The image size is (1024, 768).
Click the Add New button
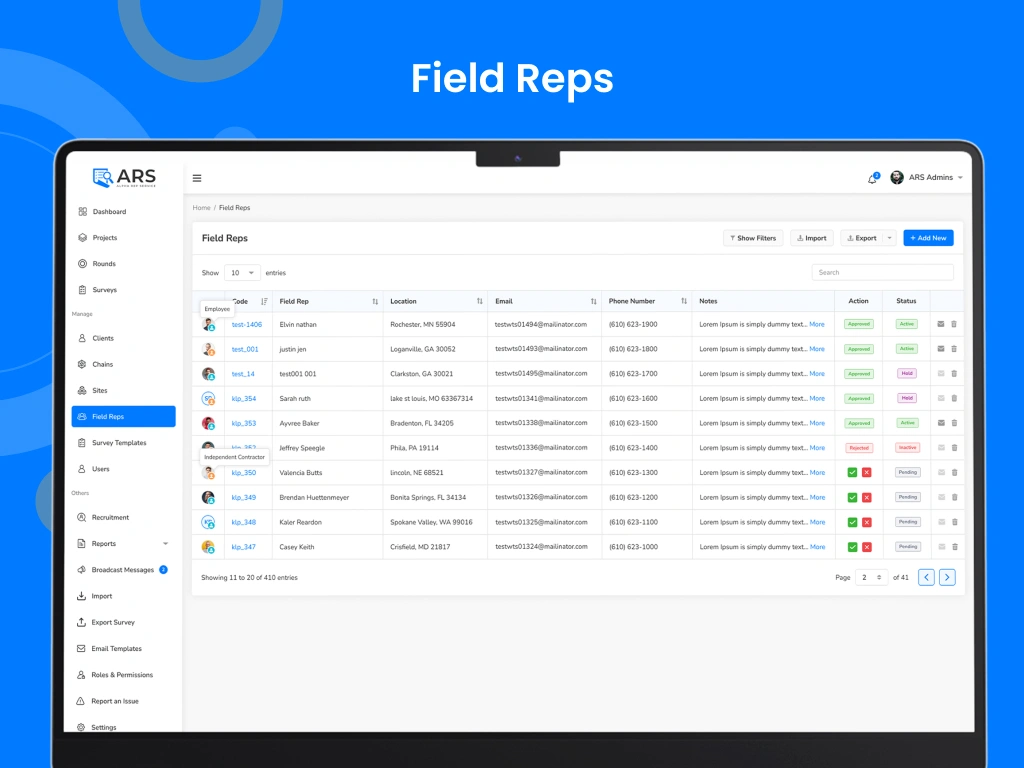(928, 238)
